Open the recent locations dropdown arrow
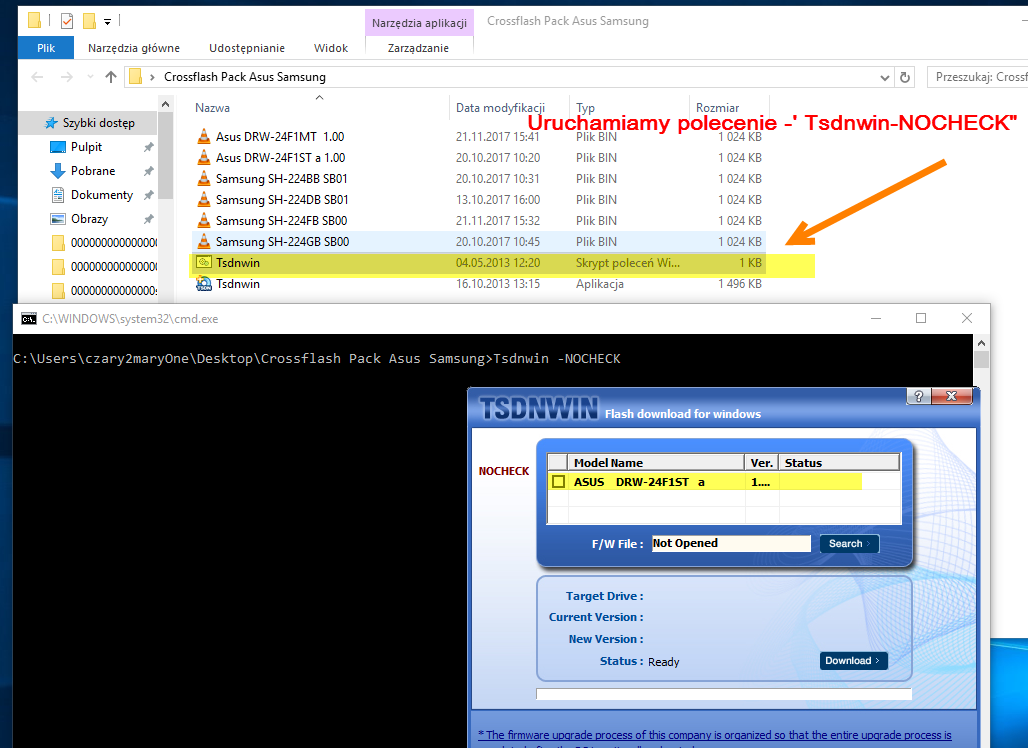 point(90,77)
